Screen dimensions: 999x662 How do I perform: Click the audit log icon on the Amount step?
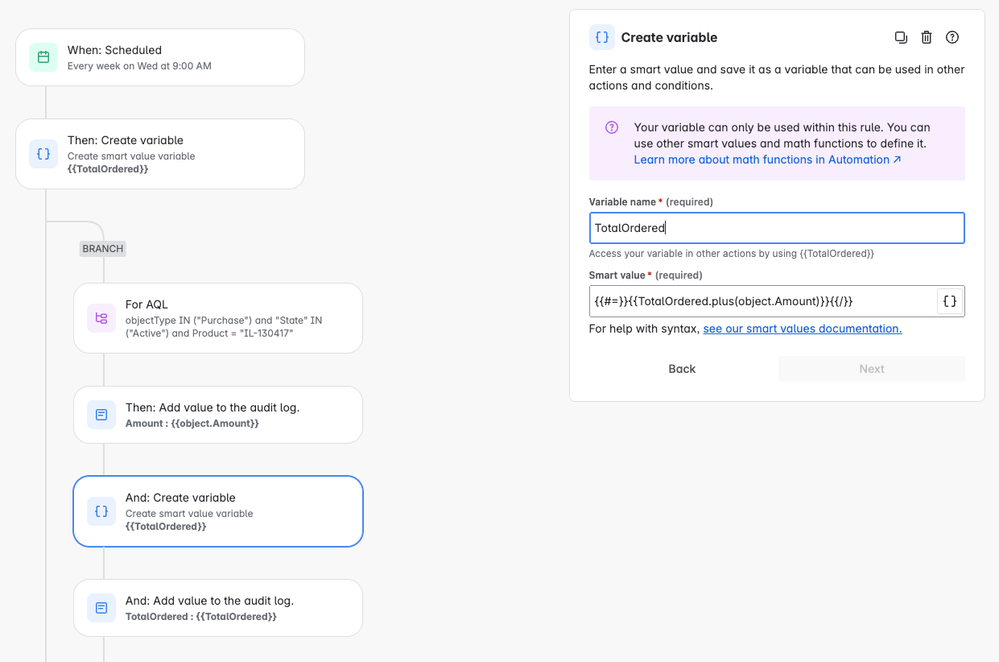(x=101, y=414)
